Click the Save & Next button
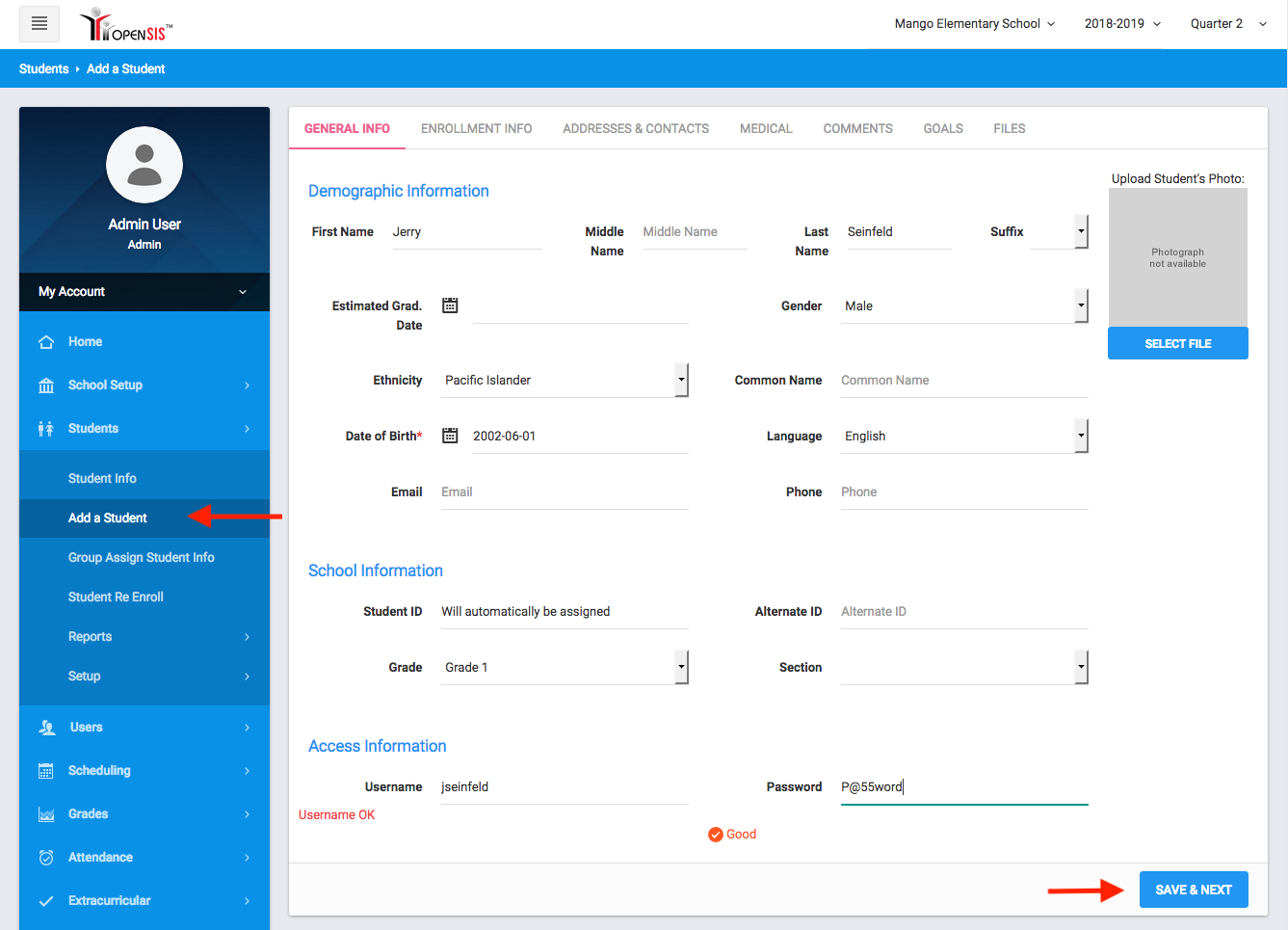The image size is (1288, 930). tap(1194, 890)
